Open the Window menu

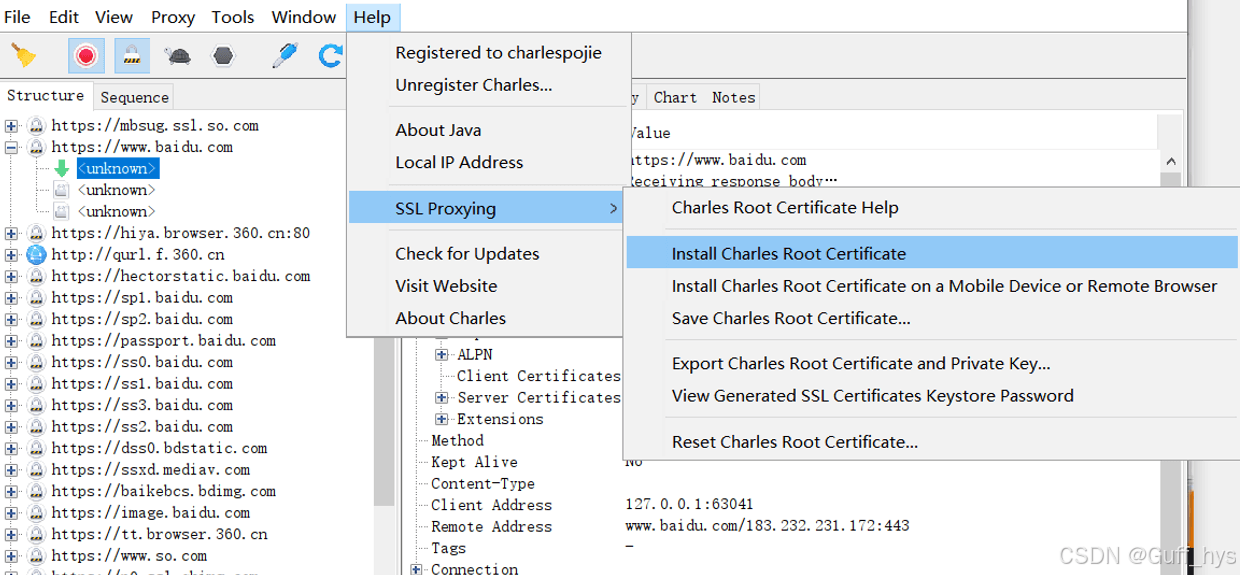[x=304, y=17]
